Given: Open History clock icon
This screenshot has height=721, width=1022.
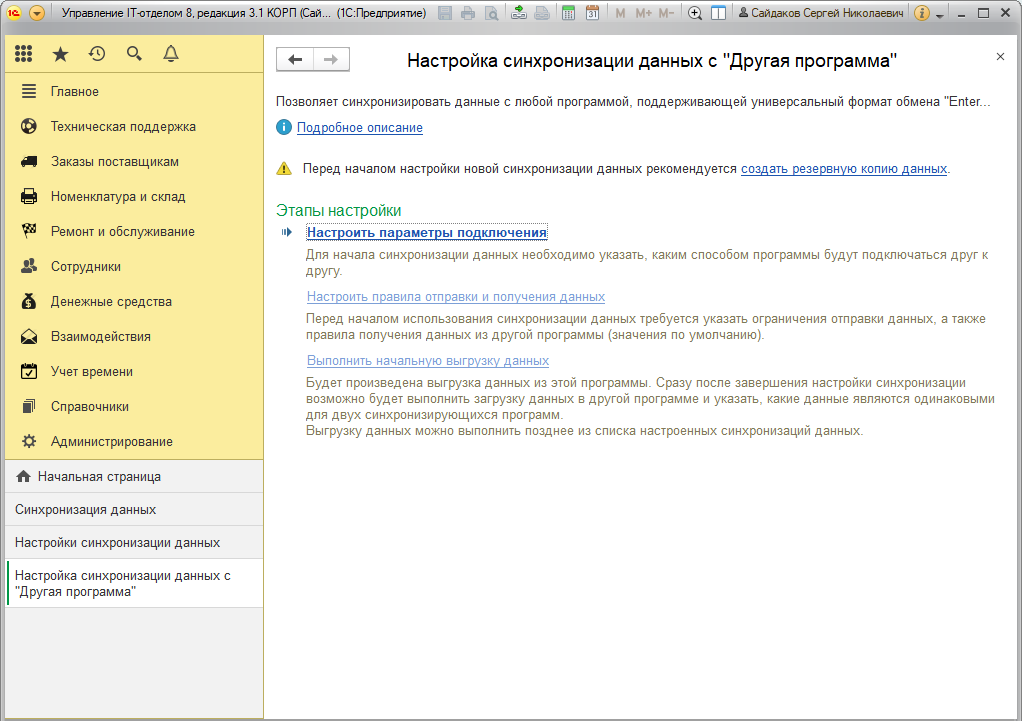Looking at the screenshot, I should [97, 54].
